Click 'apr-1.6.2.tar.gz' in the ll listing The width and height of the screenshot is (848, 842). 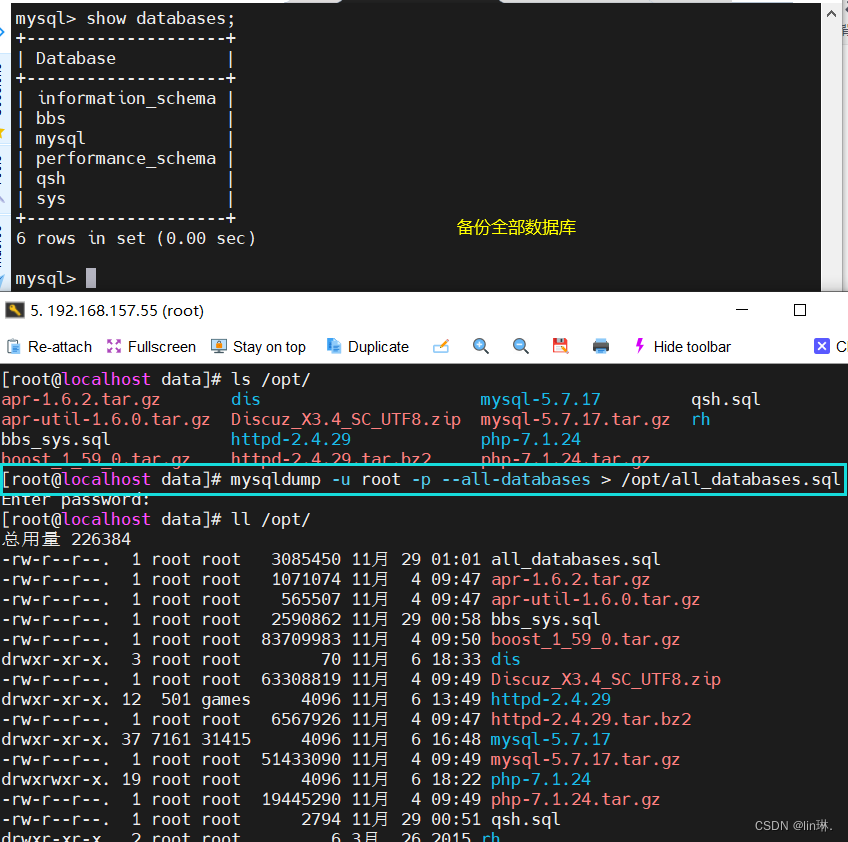click(x=570, y=579)
